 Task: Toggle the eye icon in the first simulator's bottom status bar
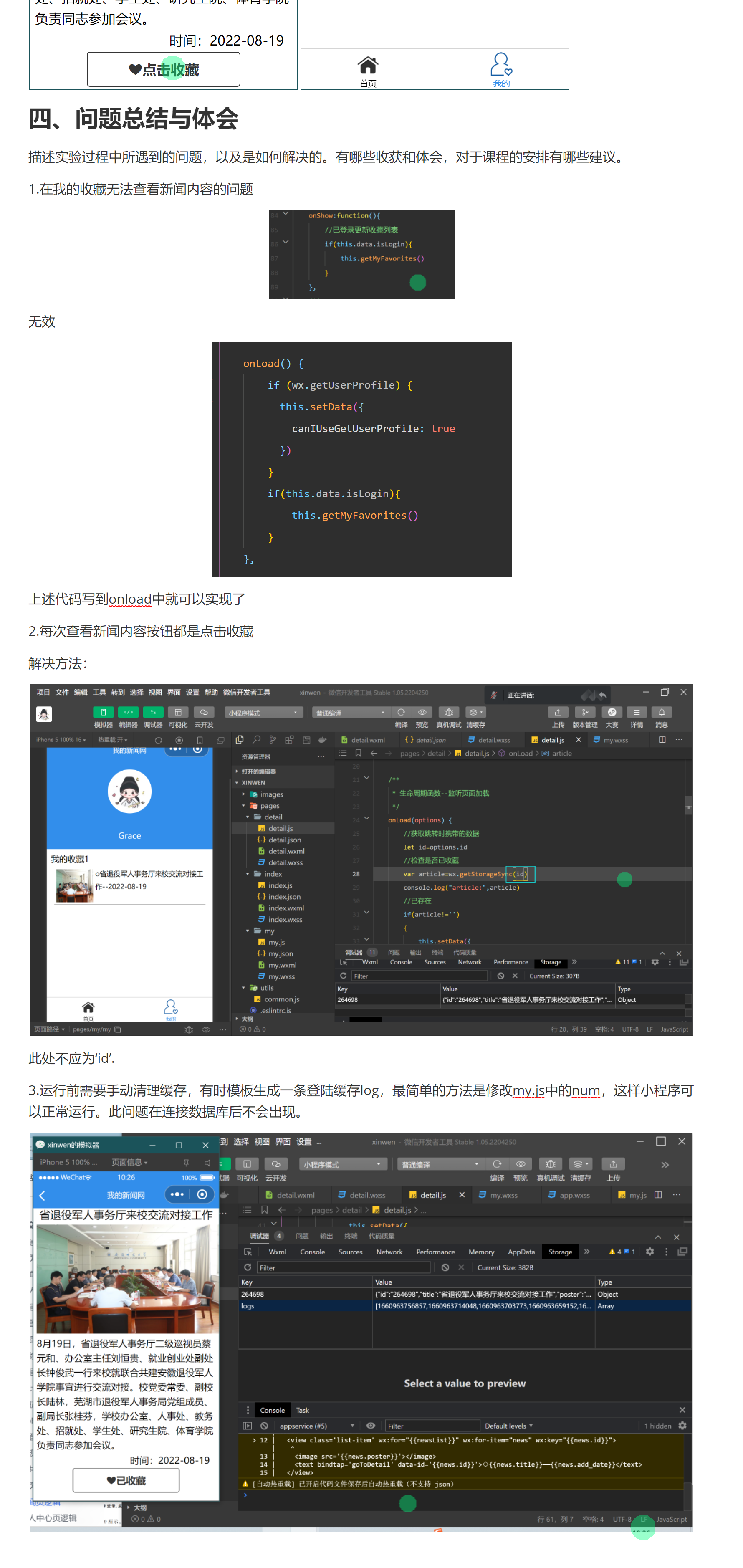click(206, 1030)
